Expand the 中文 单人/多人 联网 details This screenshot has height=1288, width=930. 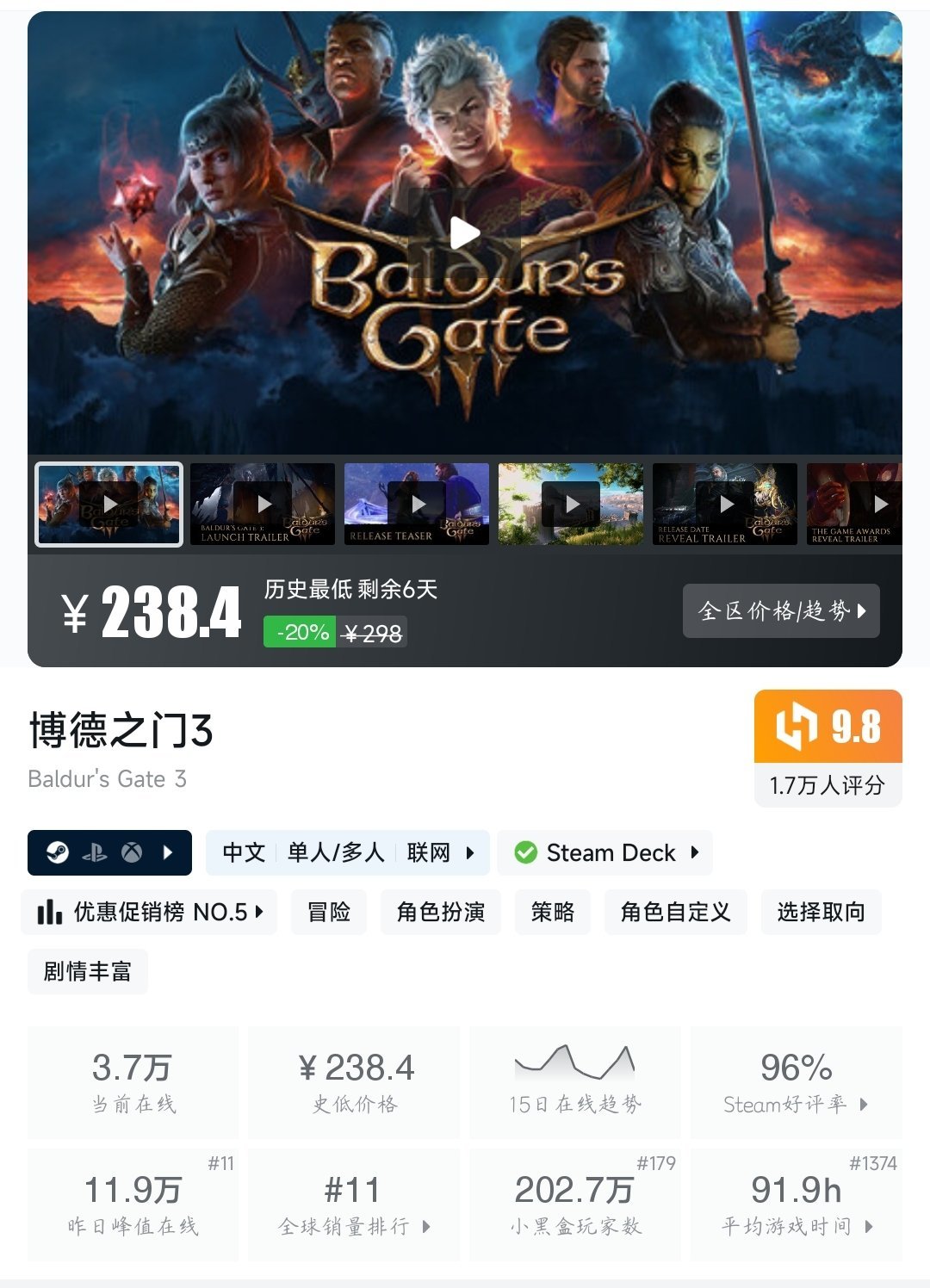tap(348, 852)
